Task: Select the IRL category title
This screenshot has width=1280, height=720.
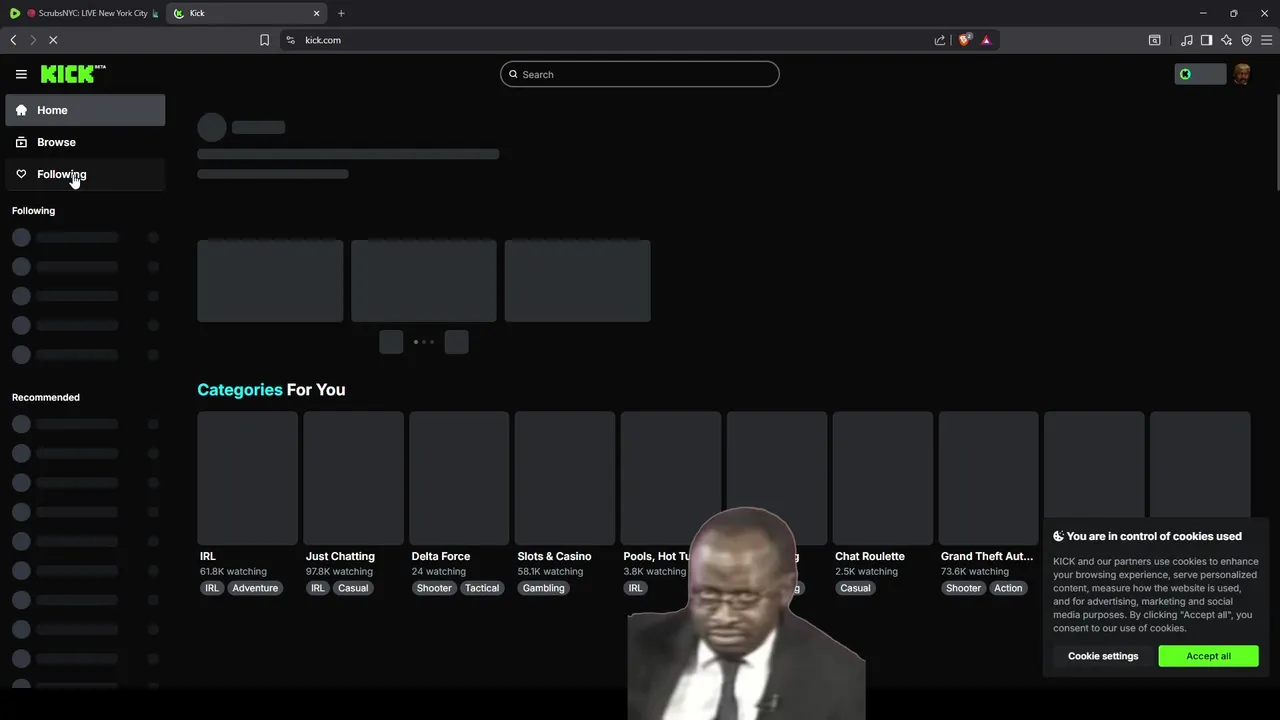Action: click(208, 556)
